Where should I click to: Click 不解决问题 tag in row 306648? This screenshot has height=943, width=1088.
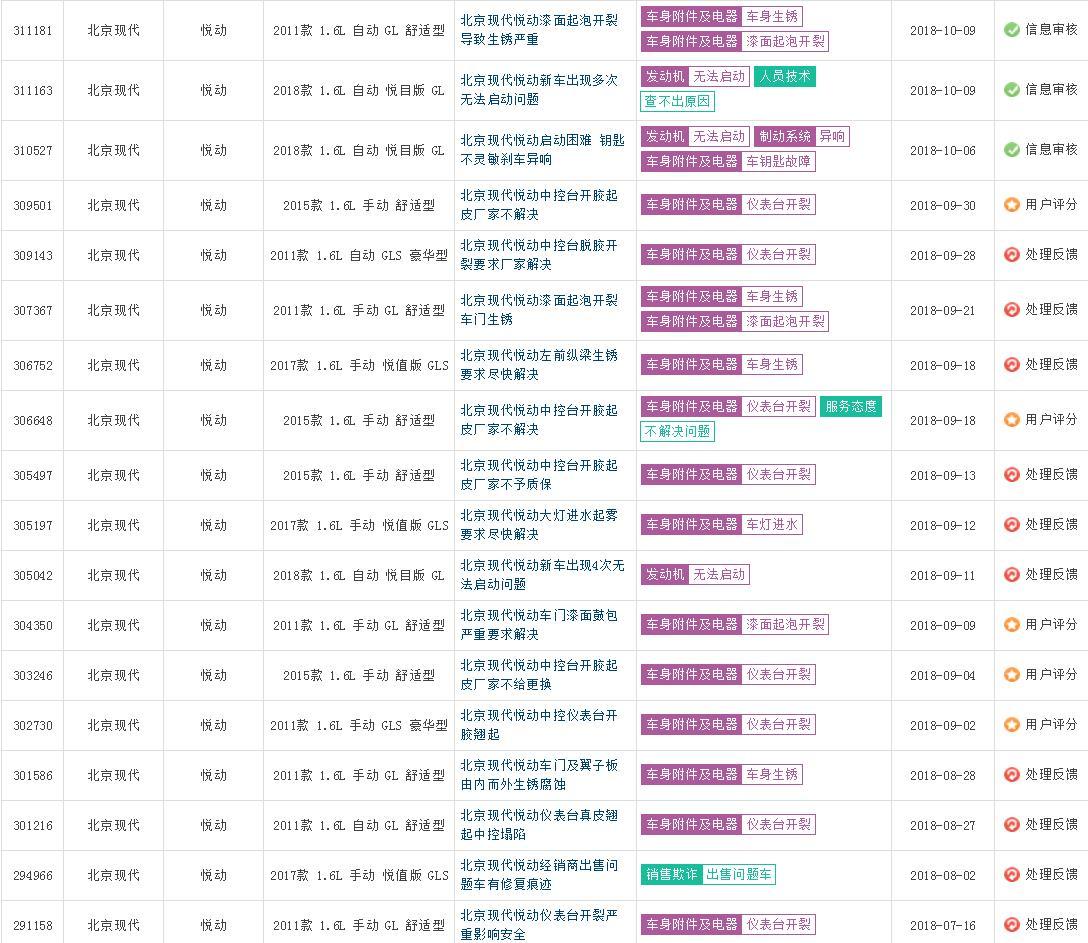pos(677,431)
